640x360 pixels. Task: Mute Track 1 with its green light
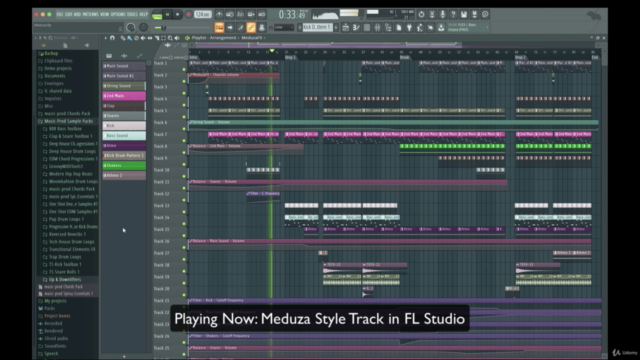tap(184, 69)
